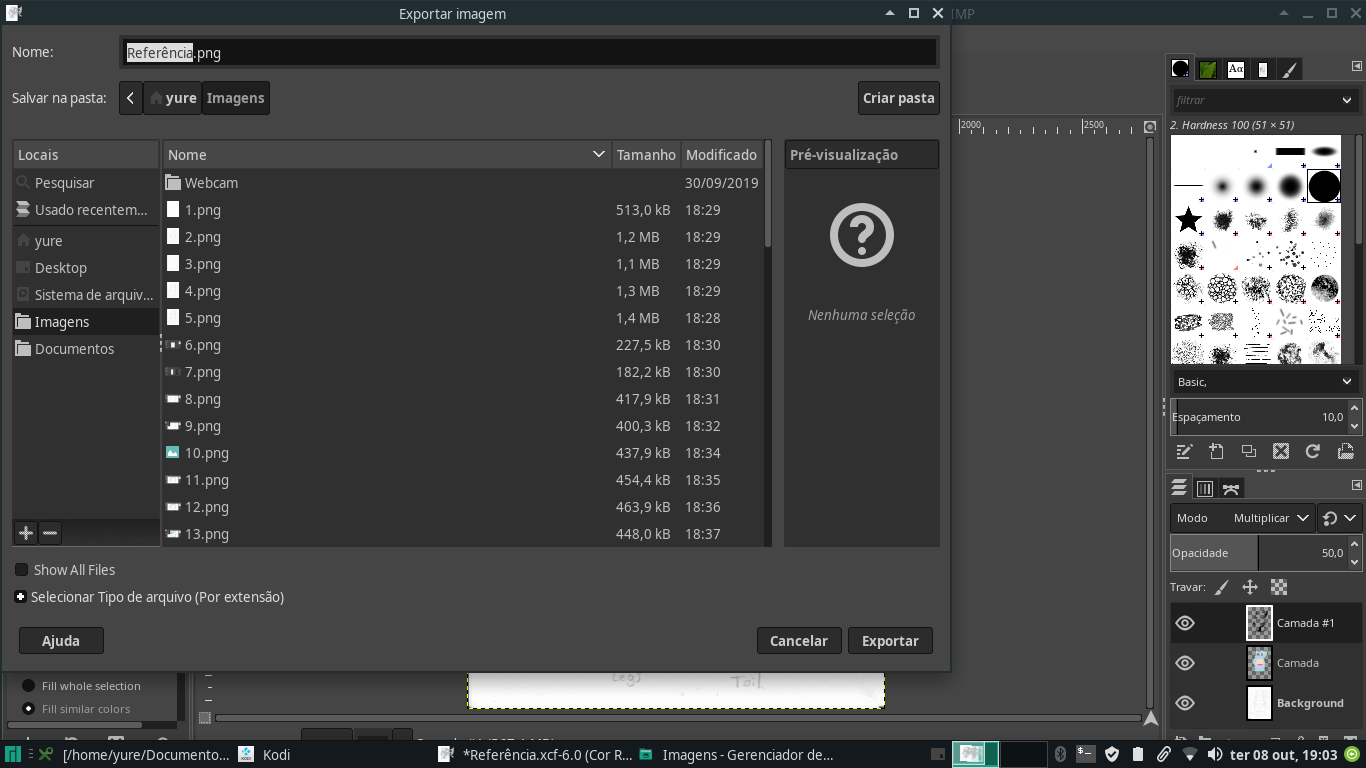
Task: Switch to the Paths tab icon
Action: tap(1231, 488)
